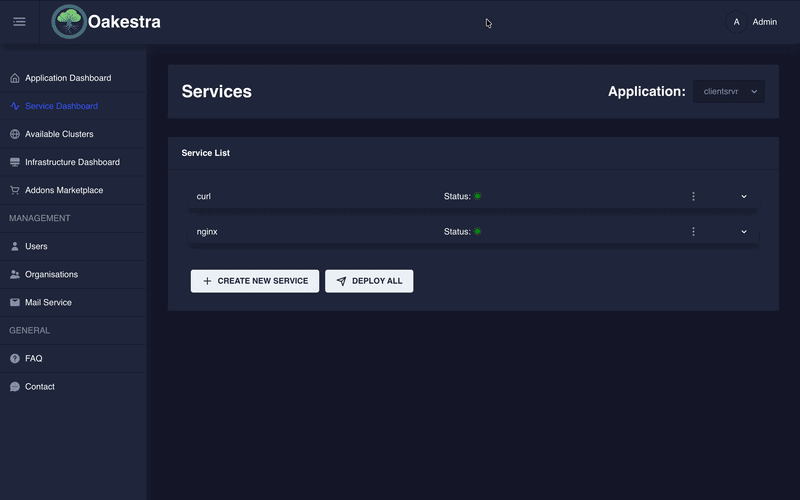Open the Users management page
Screen dimensions: 800x500
36,246
